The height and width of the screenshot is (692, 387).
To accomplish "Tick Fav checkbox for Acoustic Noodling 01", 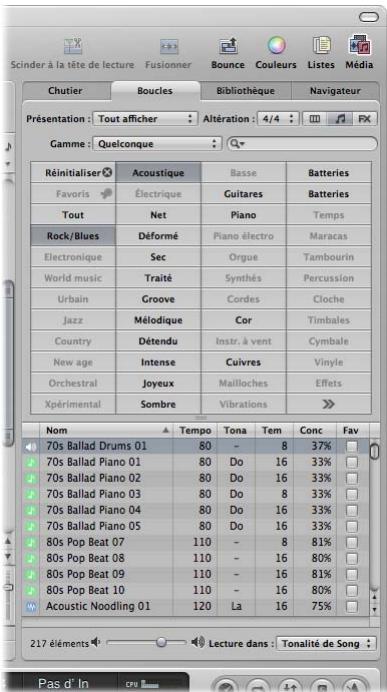I will point(352,606).
